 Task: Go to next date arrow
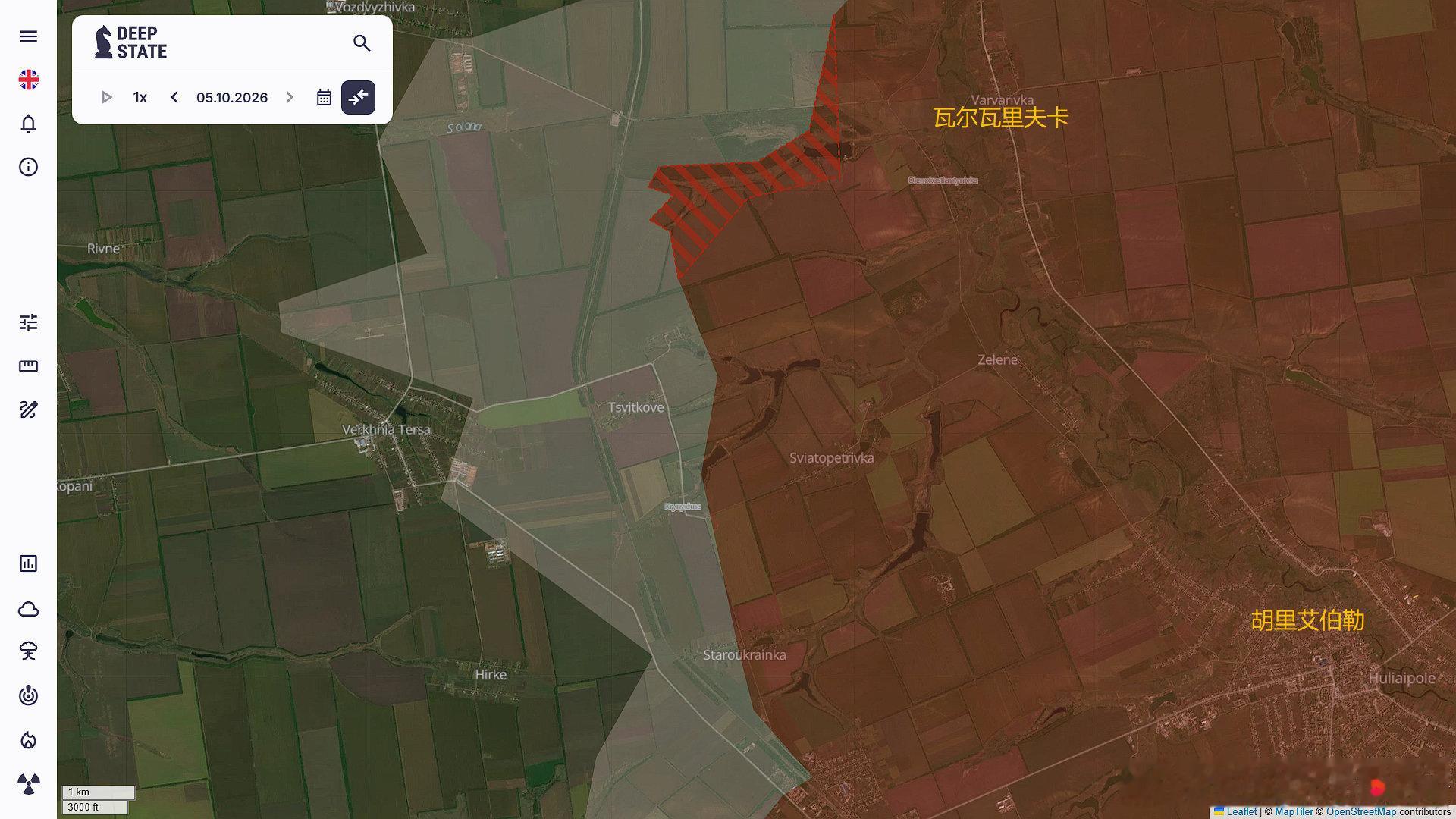click(x=290, y=97)
